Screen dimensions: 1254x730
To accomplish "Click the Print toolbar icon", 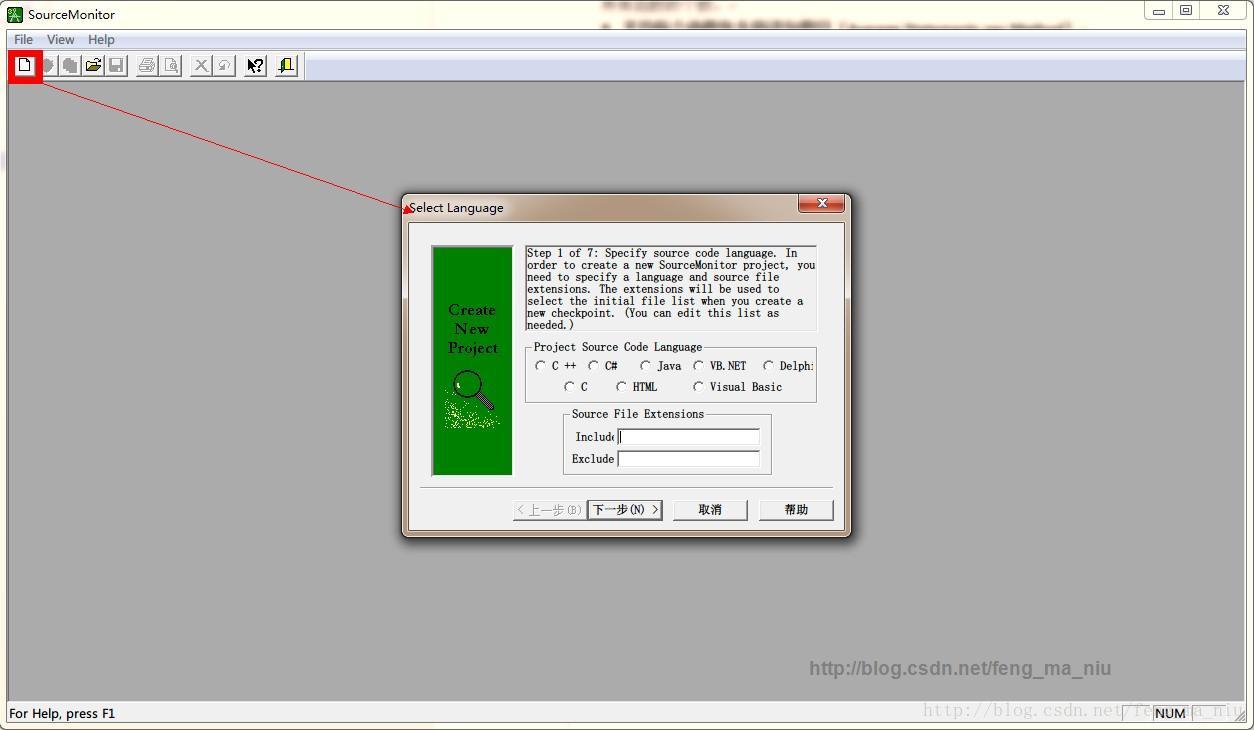I will point(147,66).
